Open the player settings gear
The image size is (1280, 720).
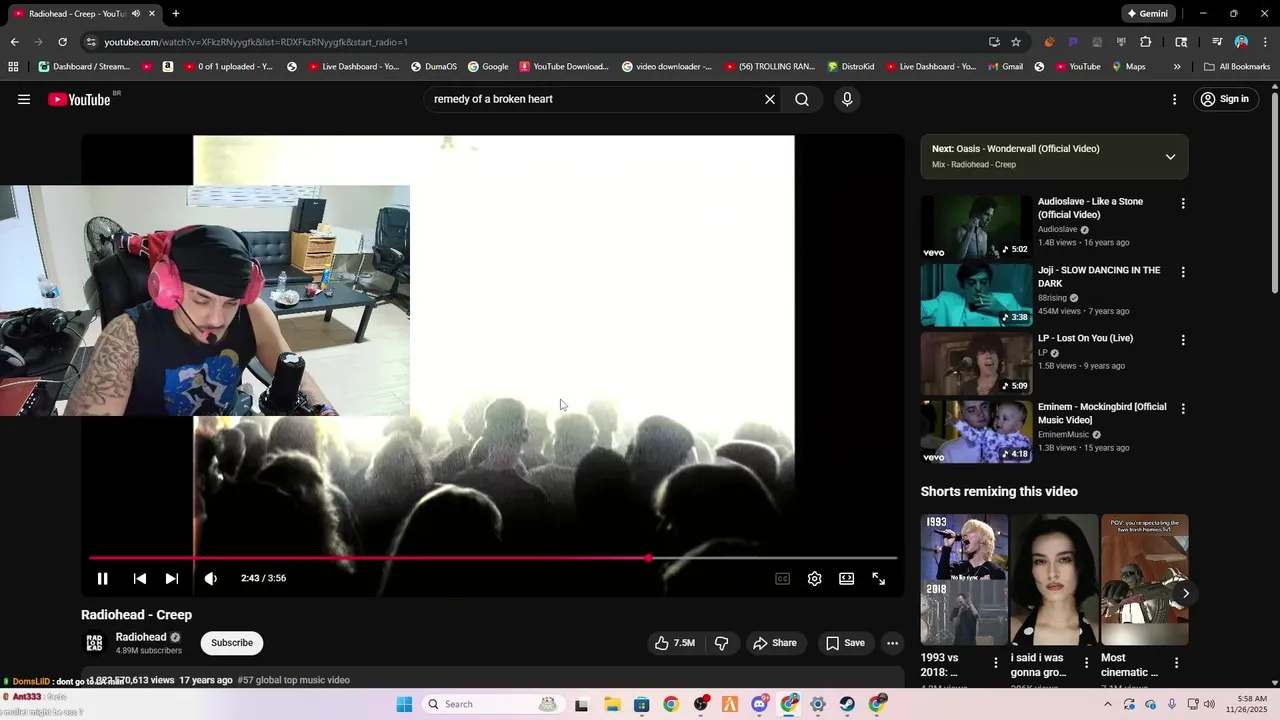point(815,578)
